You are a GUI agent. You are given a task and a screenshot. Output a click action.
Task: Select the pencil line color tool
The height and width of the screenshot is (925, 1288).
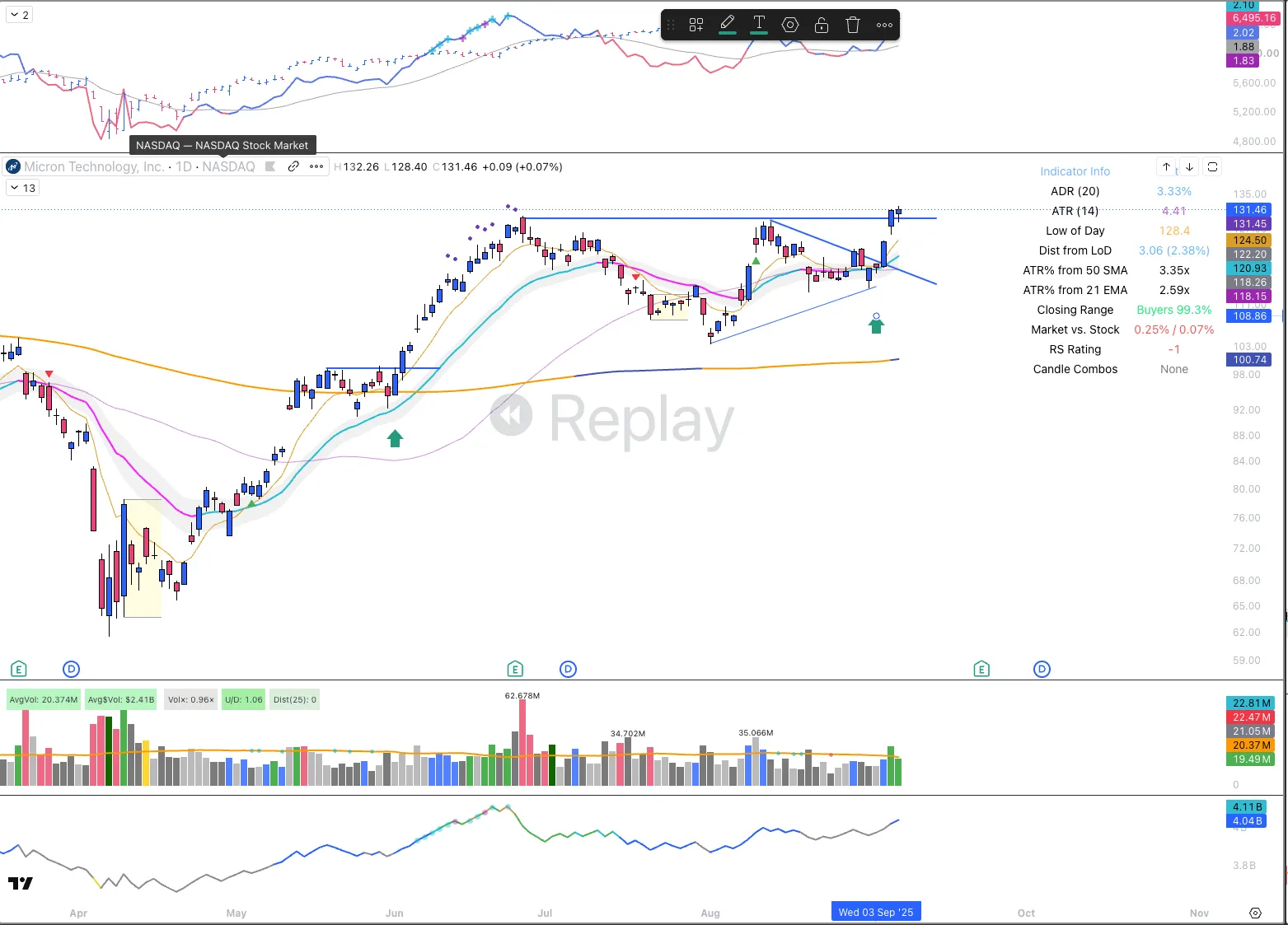point(727,25)
